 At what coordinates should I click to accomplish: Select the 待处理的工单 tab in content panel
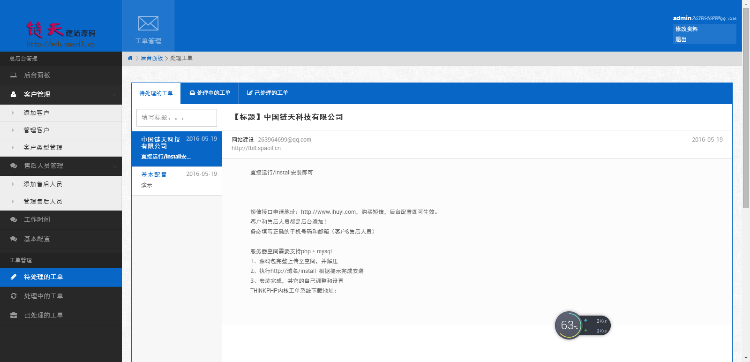click(x=156, y=93)
